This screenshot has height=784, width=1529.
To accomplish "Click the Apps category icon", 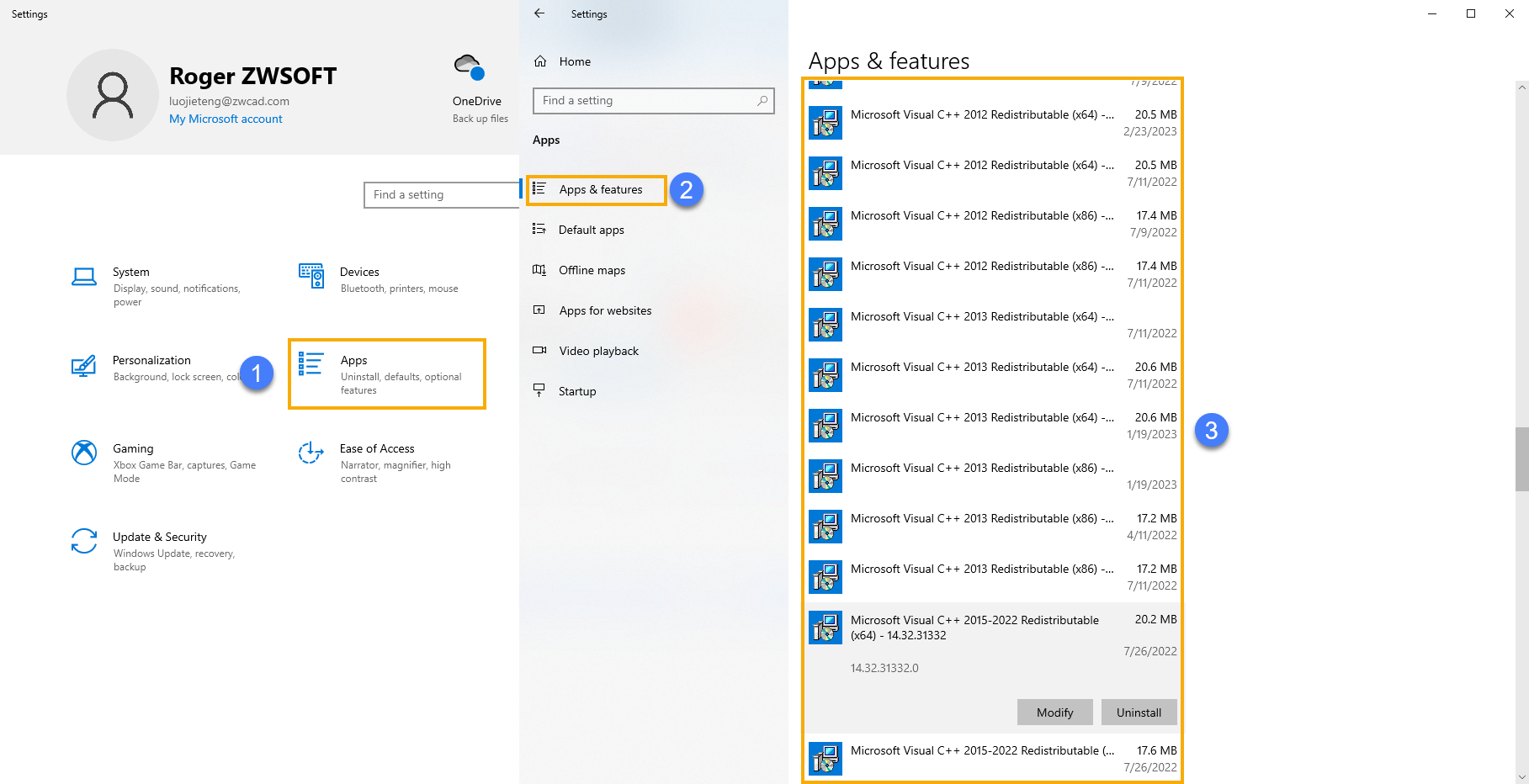I will (x=311, y=363).
